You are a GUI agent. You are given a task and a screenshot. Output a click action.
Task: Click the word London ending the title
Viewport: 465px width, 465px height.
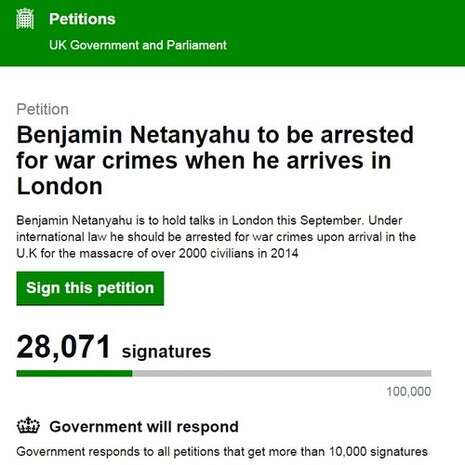(x=59, y=186)
